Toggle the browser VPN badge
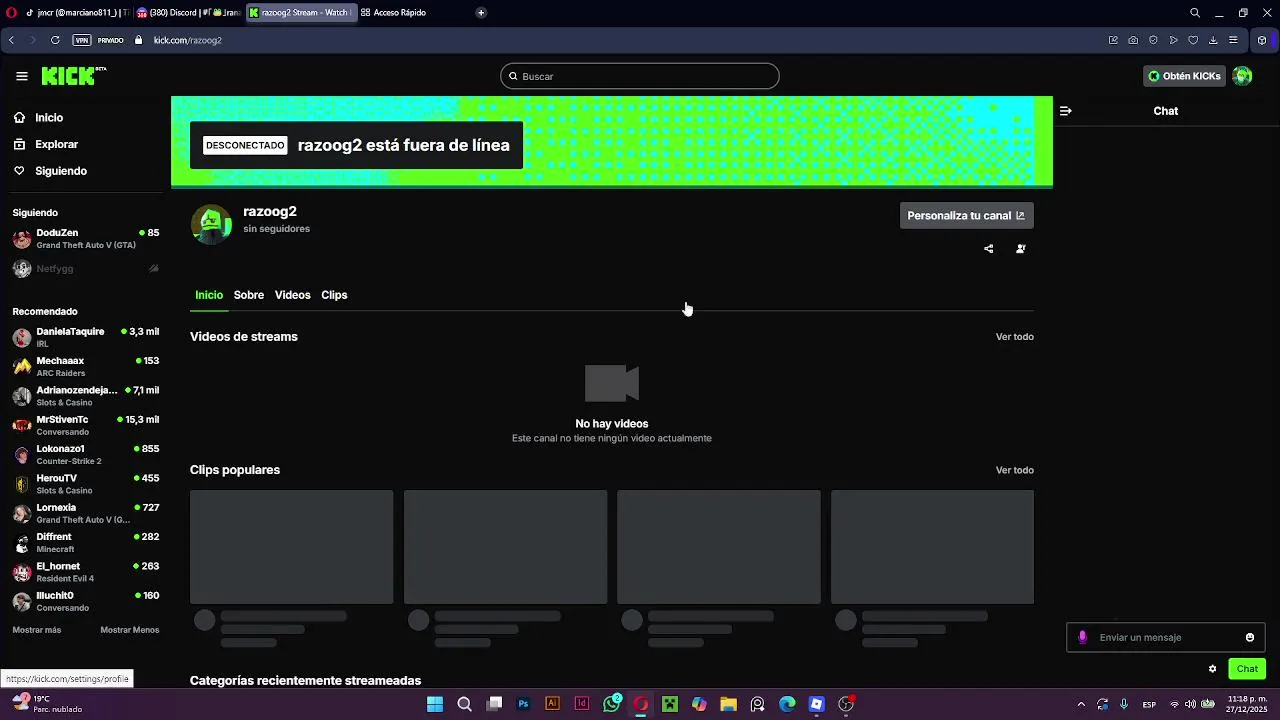Image resolution: width=1280 pixels, height=720 pixels. (x=82, y=40)
